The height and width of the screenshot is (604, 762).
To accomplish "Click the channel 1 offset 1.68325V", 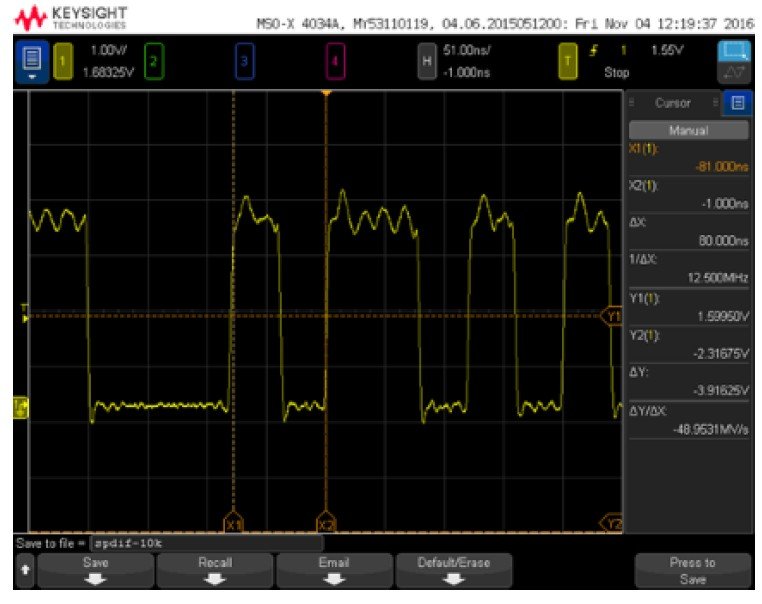I will [x=108, y=73].
